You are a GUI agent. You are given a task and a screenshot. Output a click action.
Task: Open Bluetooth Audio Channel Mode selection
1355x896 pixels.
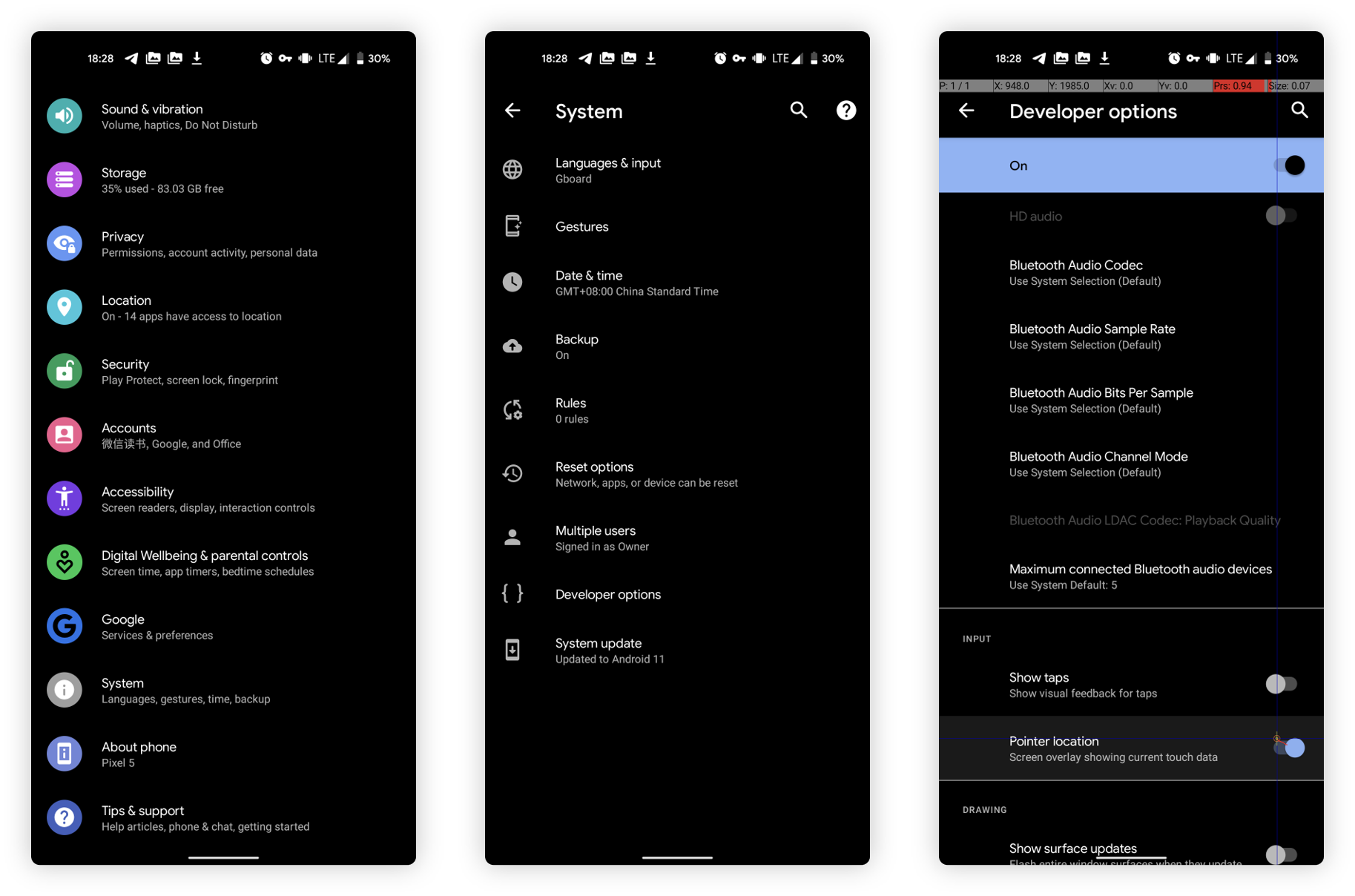tap(1131, 464)
